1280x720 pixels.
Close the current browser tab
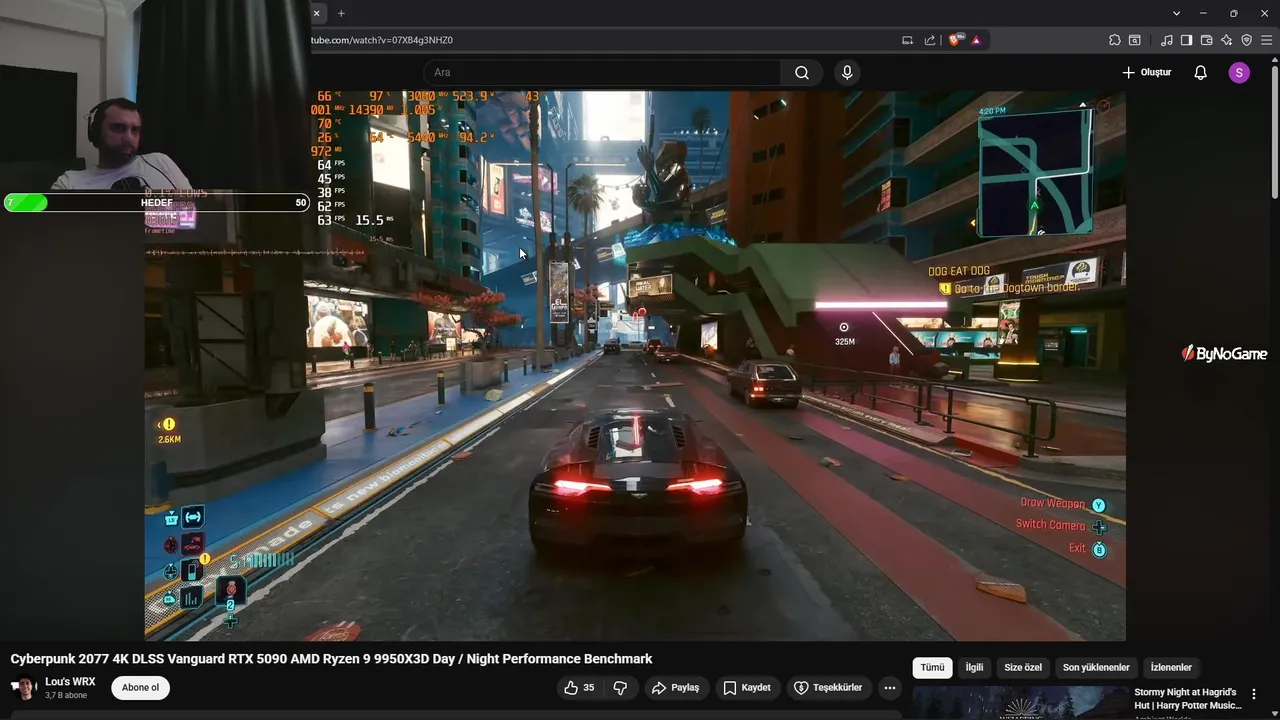coord(317,13)
